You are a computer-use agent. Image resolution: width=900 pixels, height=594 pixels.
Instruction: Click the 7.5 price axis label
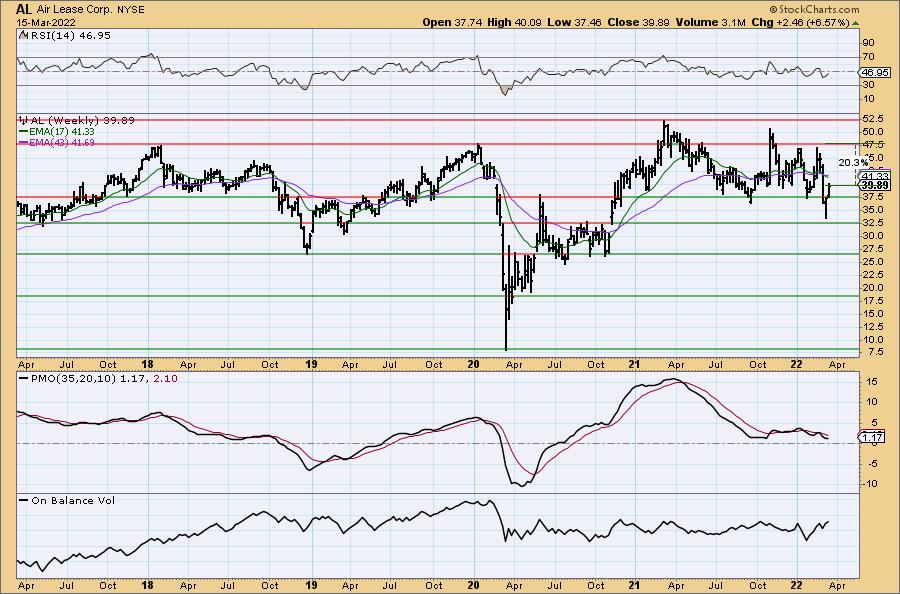click(x=875, y=351)
